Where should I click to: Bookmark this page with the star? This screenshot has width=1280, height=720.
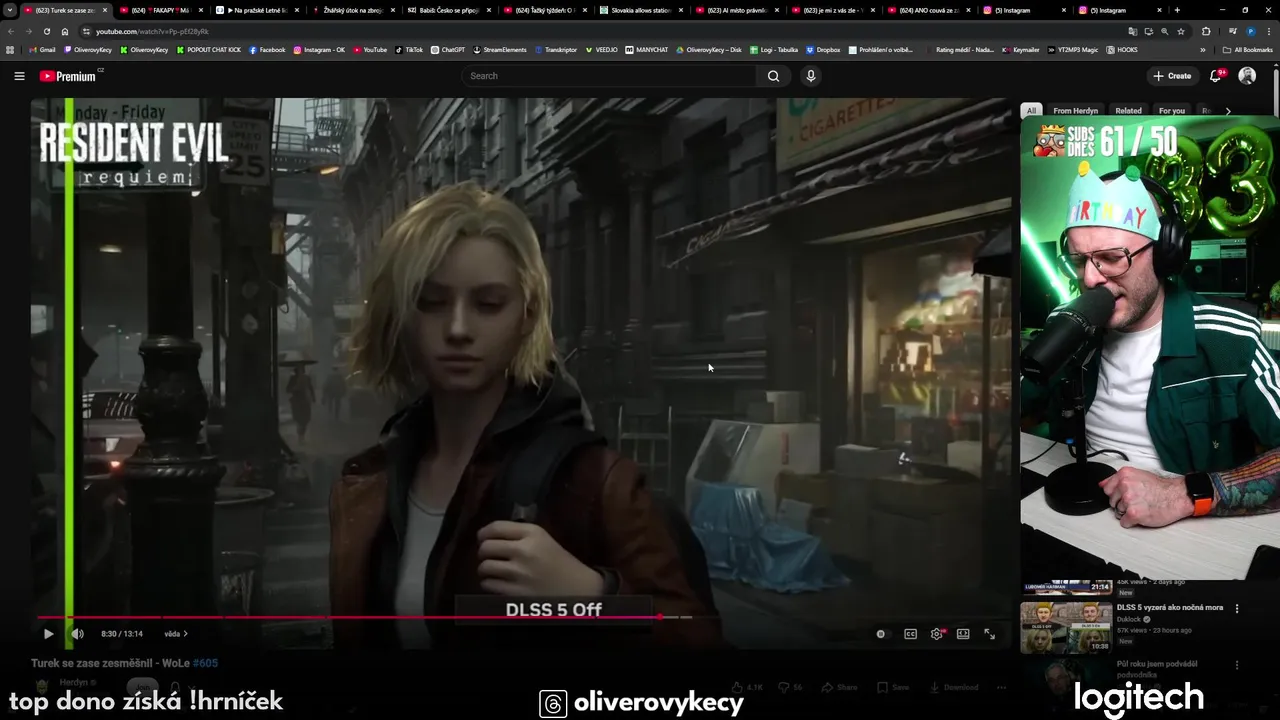1181,31
